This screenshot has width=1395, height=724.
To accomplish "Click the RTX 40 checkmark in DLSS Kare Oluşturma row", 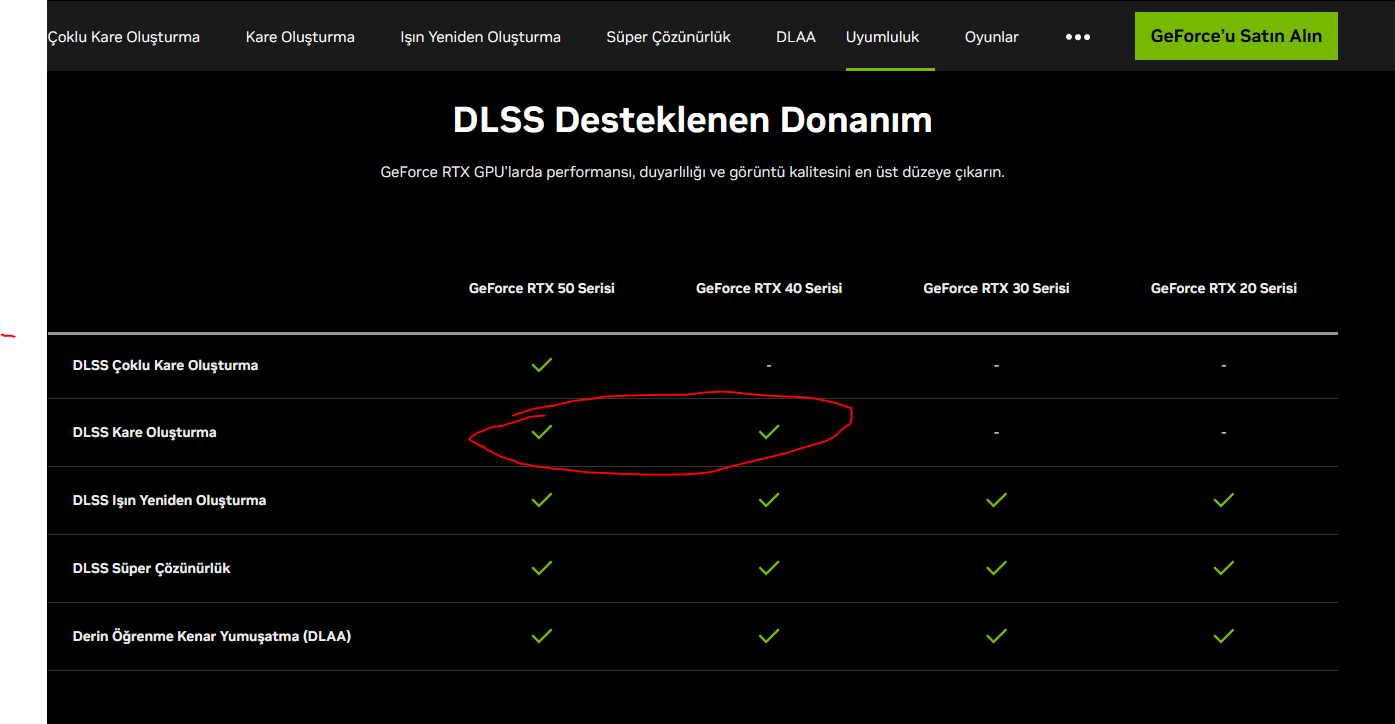I will coord(769,432).
